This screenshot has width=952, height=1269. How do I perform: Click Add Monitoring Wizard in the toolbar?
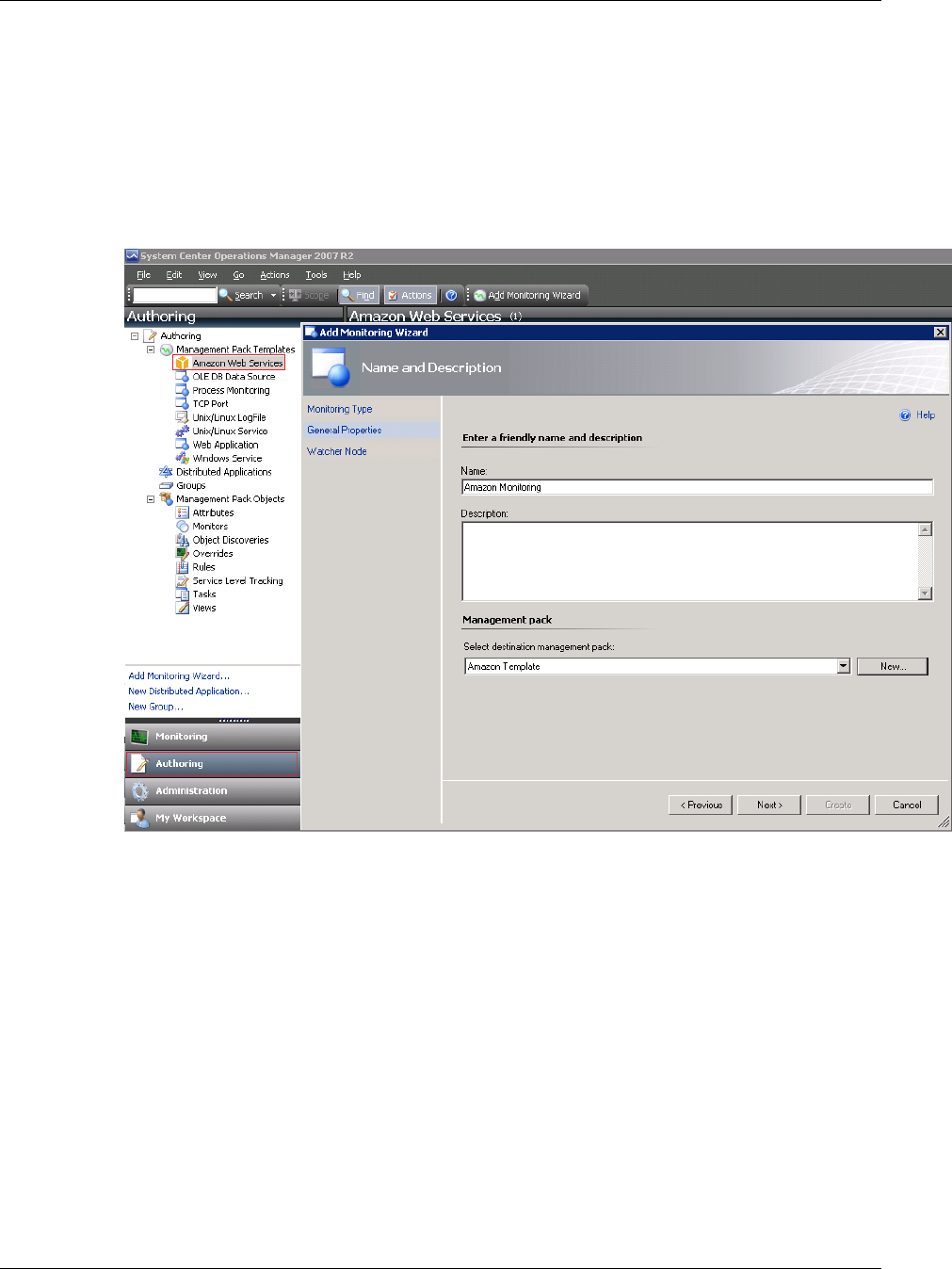[527, 295]
